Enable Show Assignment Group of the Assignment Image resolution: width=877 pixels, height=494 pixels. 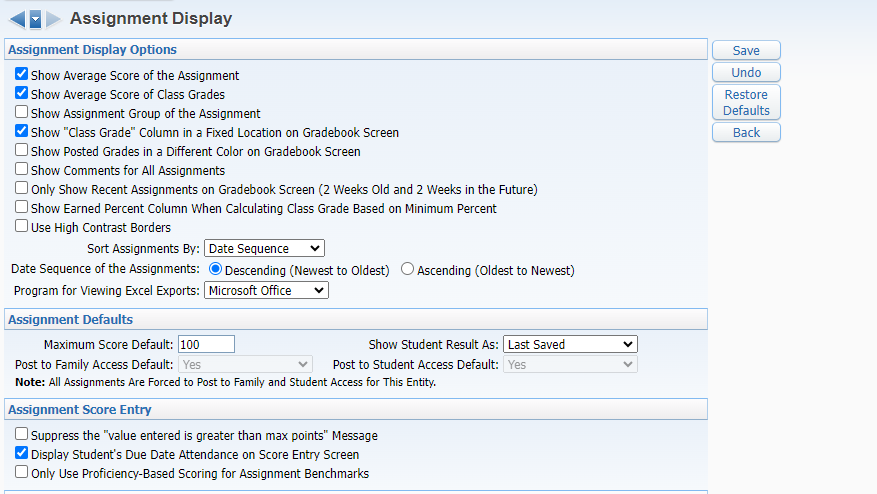(x=22, y=113)
